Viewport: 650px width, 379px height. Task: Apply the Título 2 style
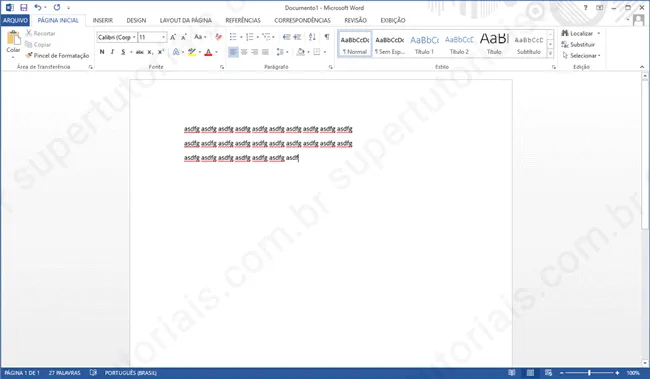coord(459,44)
